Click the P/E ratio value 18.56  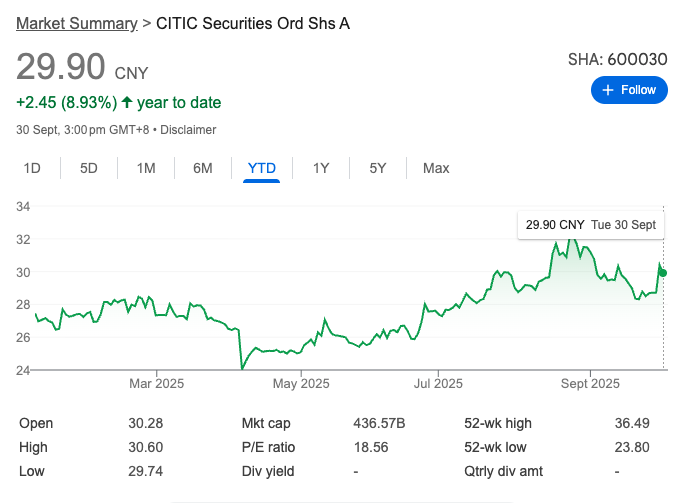pos(372,447)
